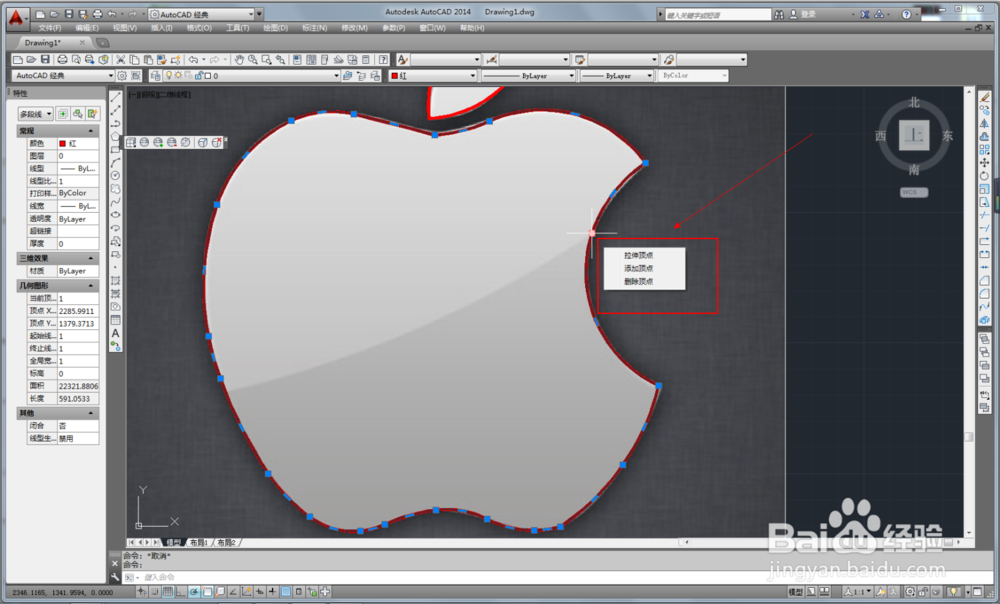1000x604 pixels.
Task: Choose 拉伸顶点 from context menu
Action: tap(638, 255)
